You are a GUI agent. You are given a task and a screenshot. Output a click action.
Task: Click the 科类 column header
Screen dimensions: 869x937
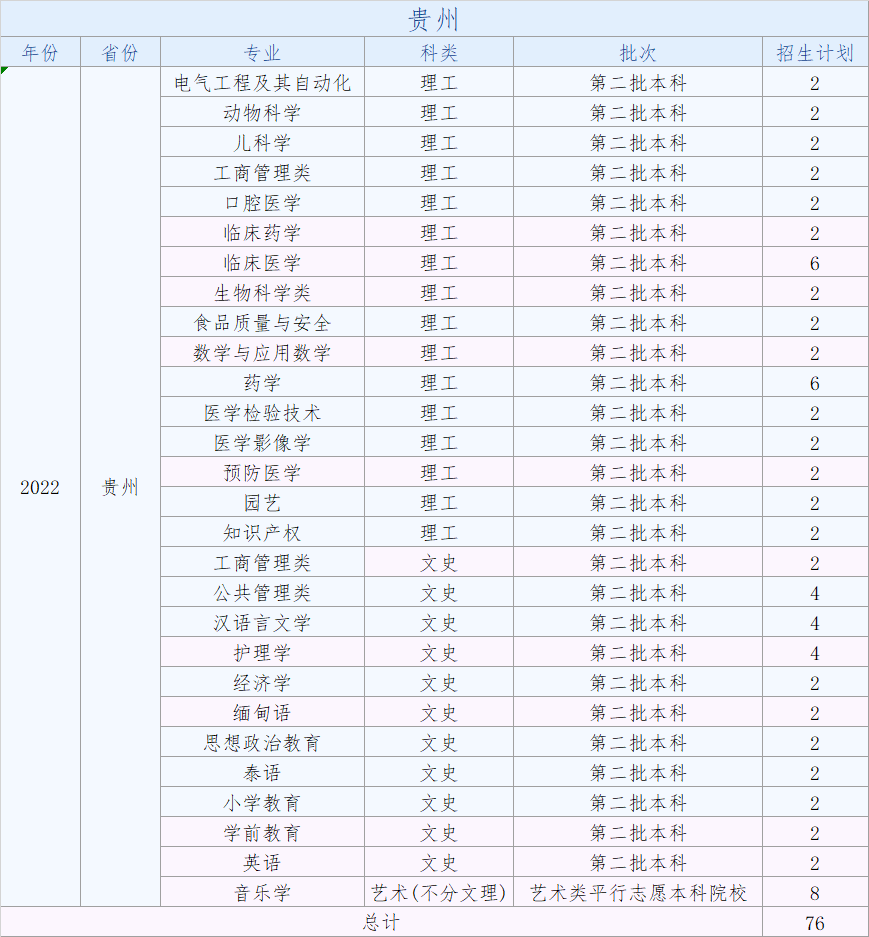click(438, 53)
